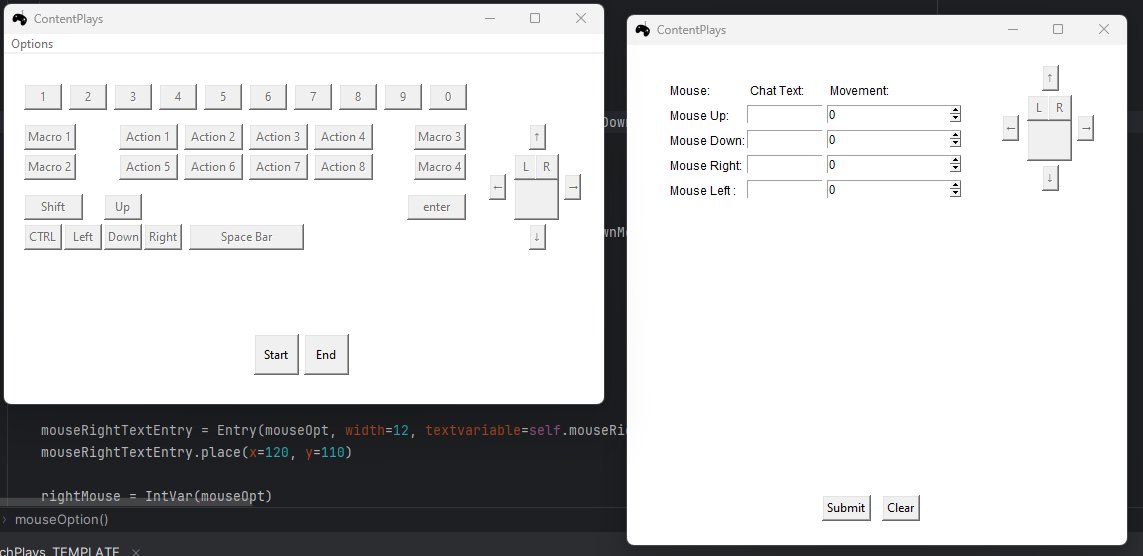Click the Space Bar button
The width and height of the screenshot is (1143, 556).
(x=246, y=237)
